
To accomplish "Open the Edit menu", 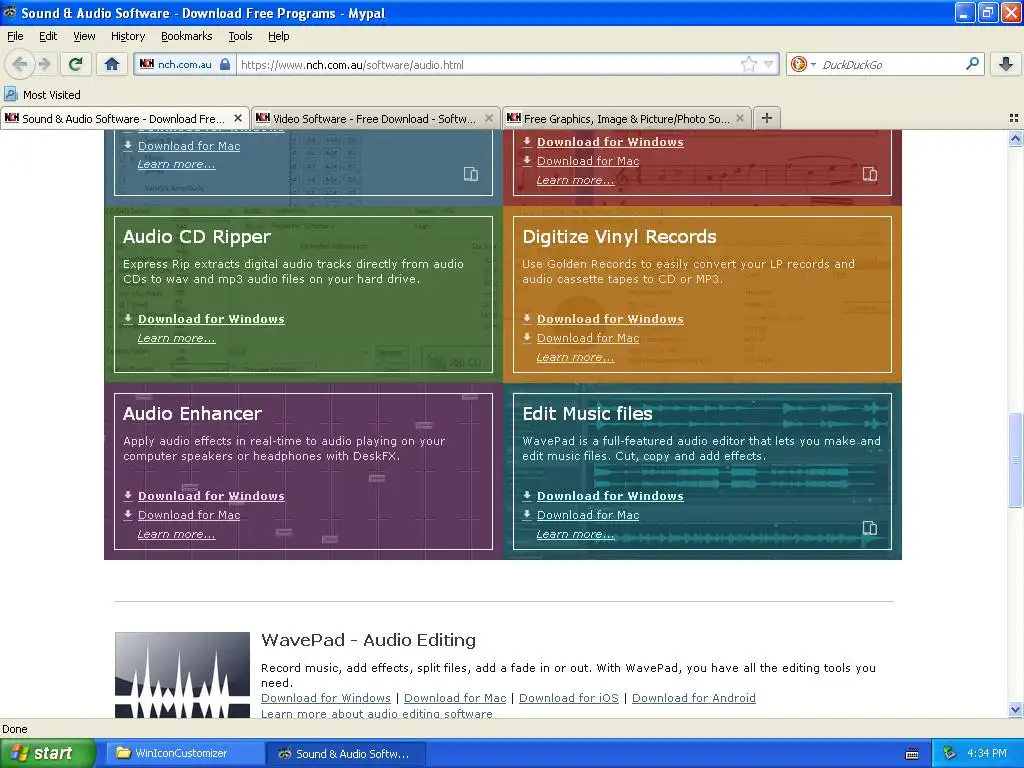I will coord(48,36).
